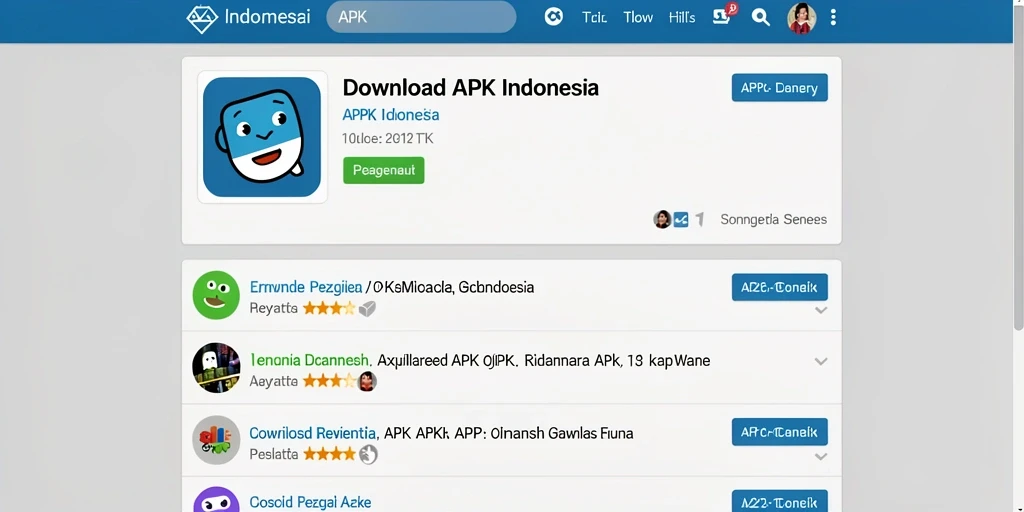1024x512 pixels.
Task: Expand chevron on Tenonia Dcannesh row
Action: (821, 361)
